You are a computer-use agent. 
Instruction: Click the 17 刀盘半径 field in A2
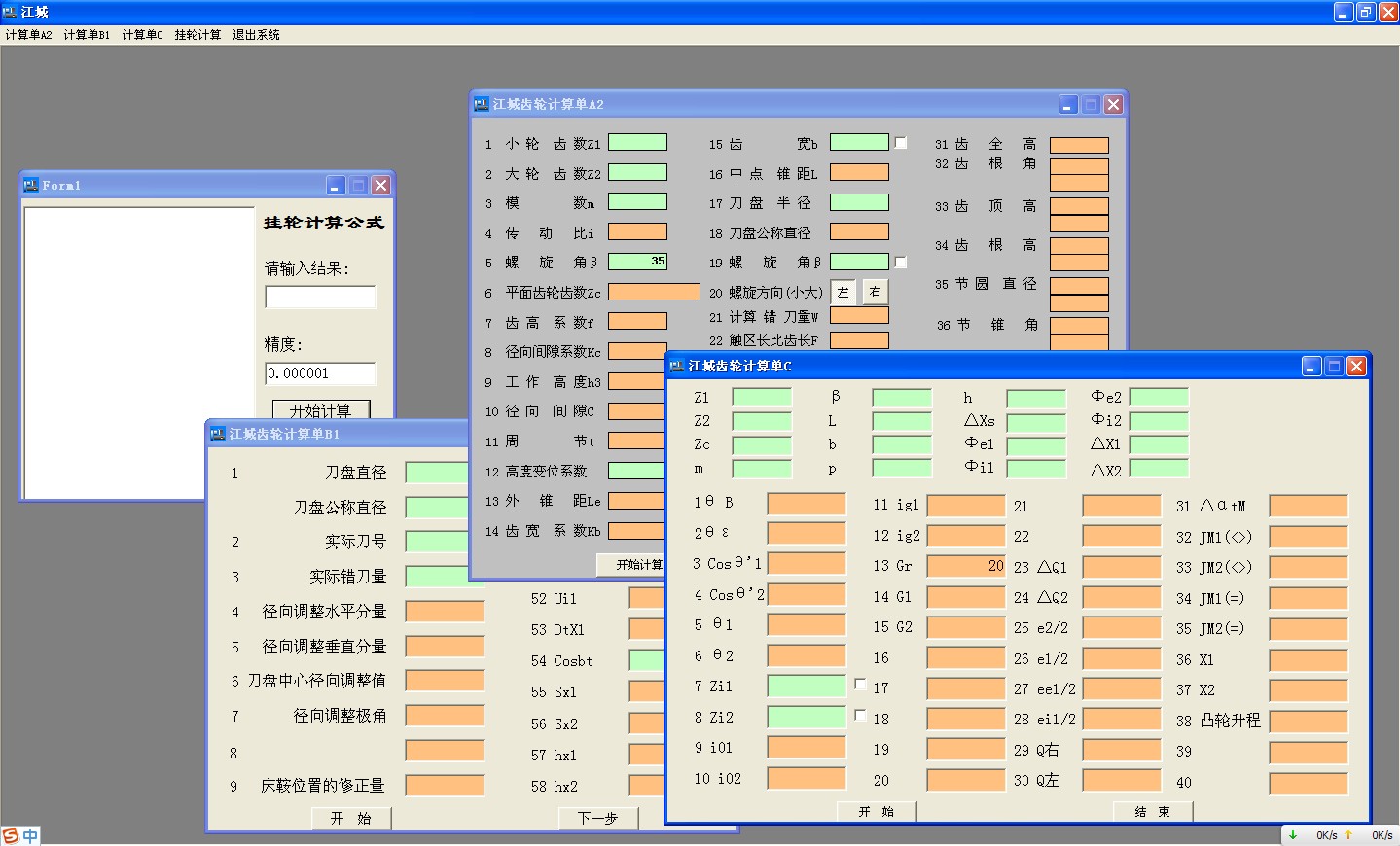coord(859,202)
